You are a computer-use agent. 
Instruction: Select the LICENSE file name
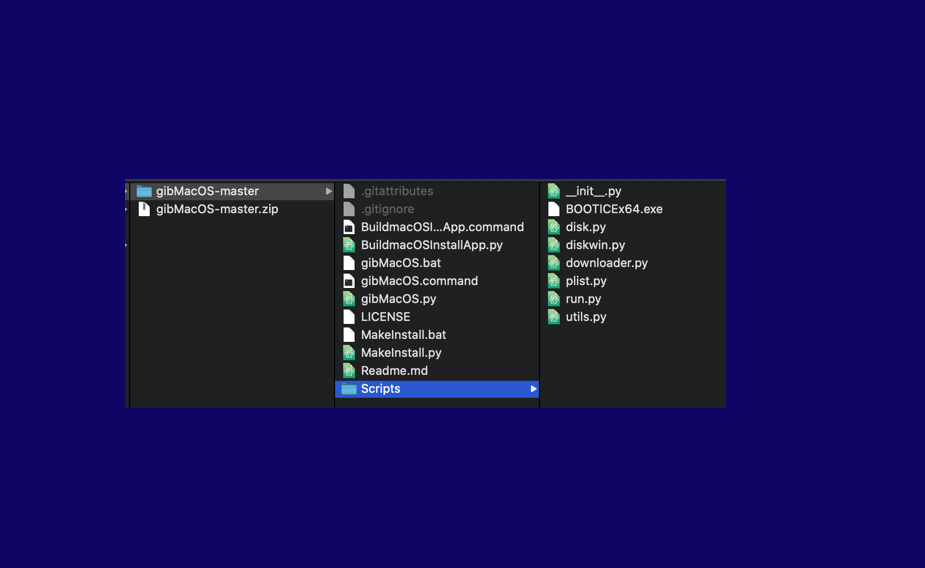pyautogui.click(x=385, y=317)
